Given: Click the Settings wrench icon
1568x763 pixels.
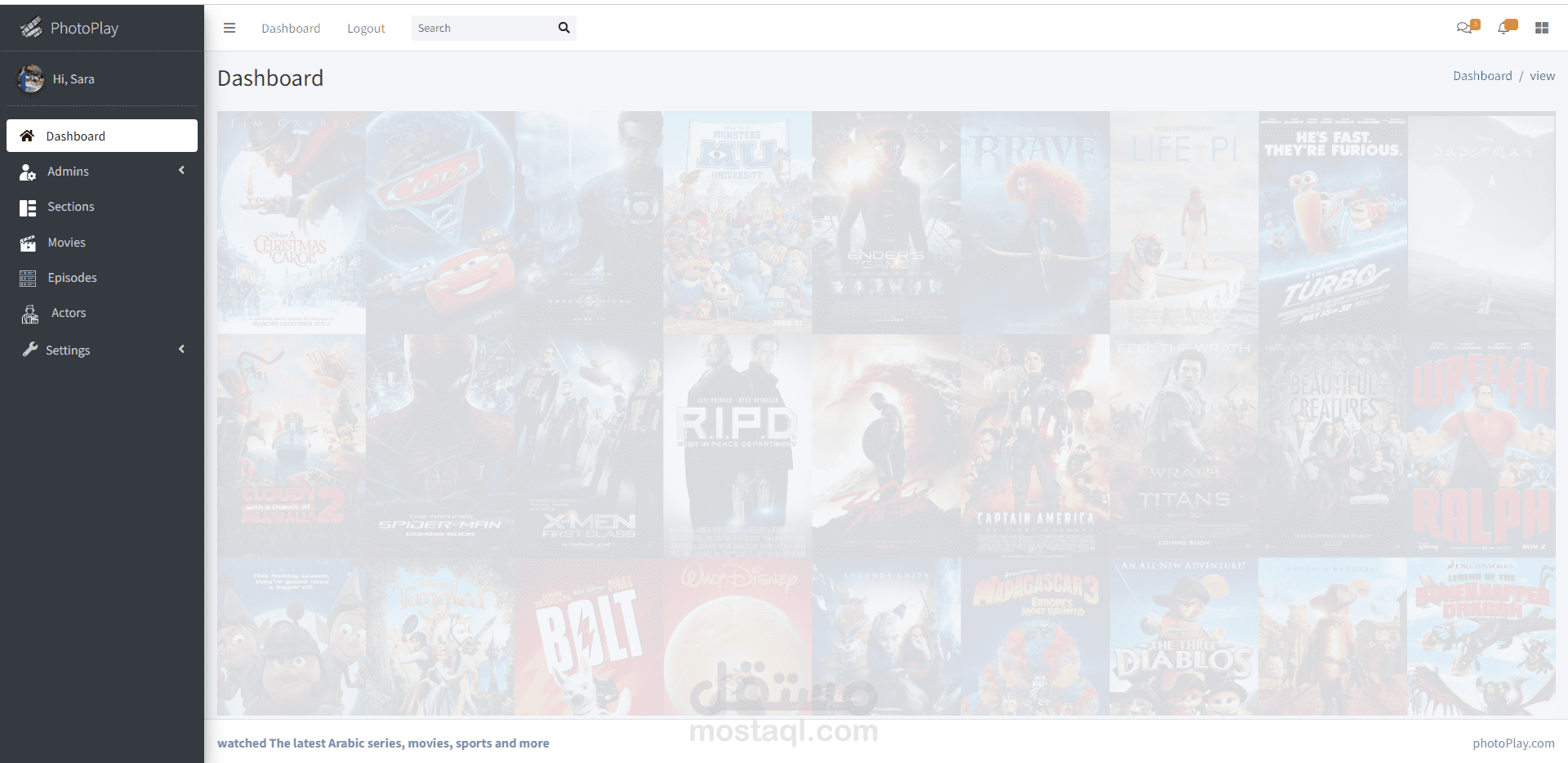Looking at the screenshot, I should (29, 350).
